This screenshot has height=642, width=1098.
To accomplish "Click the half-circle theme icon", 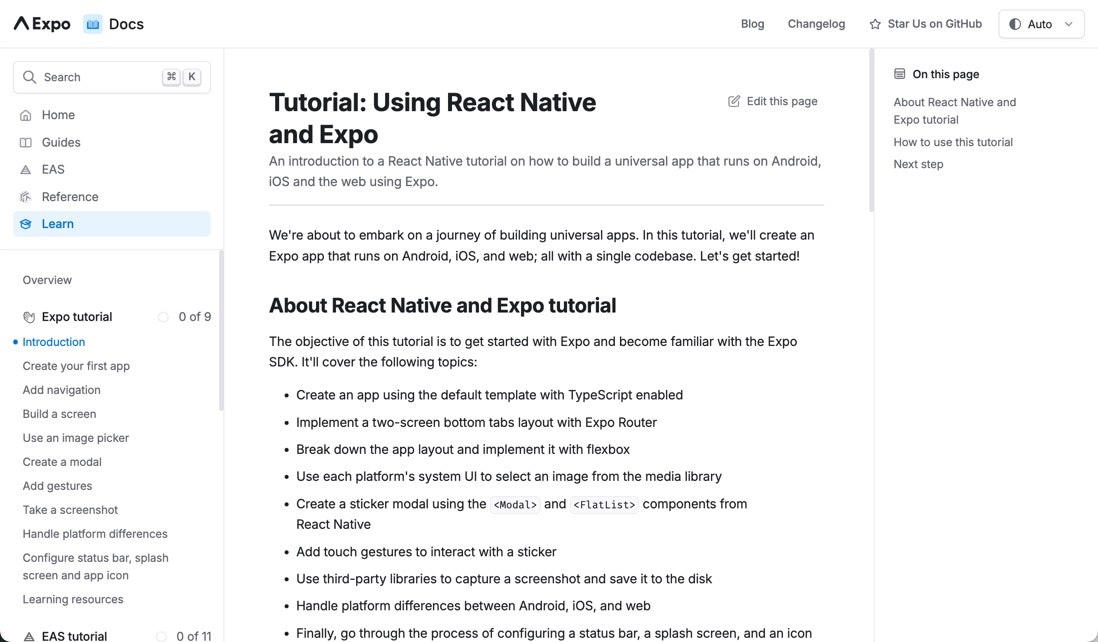I will (x=1015, y=24).
